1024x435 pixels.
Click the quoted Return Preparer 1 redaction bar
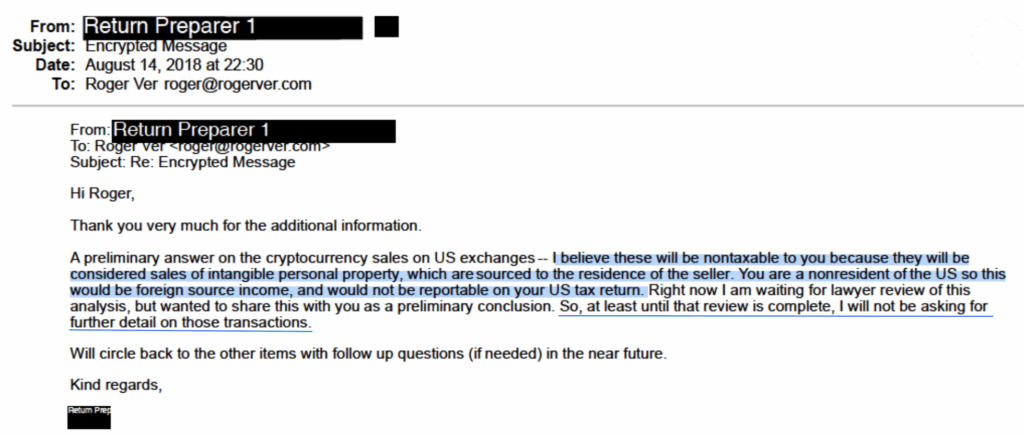click(x=254, y=131)
